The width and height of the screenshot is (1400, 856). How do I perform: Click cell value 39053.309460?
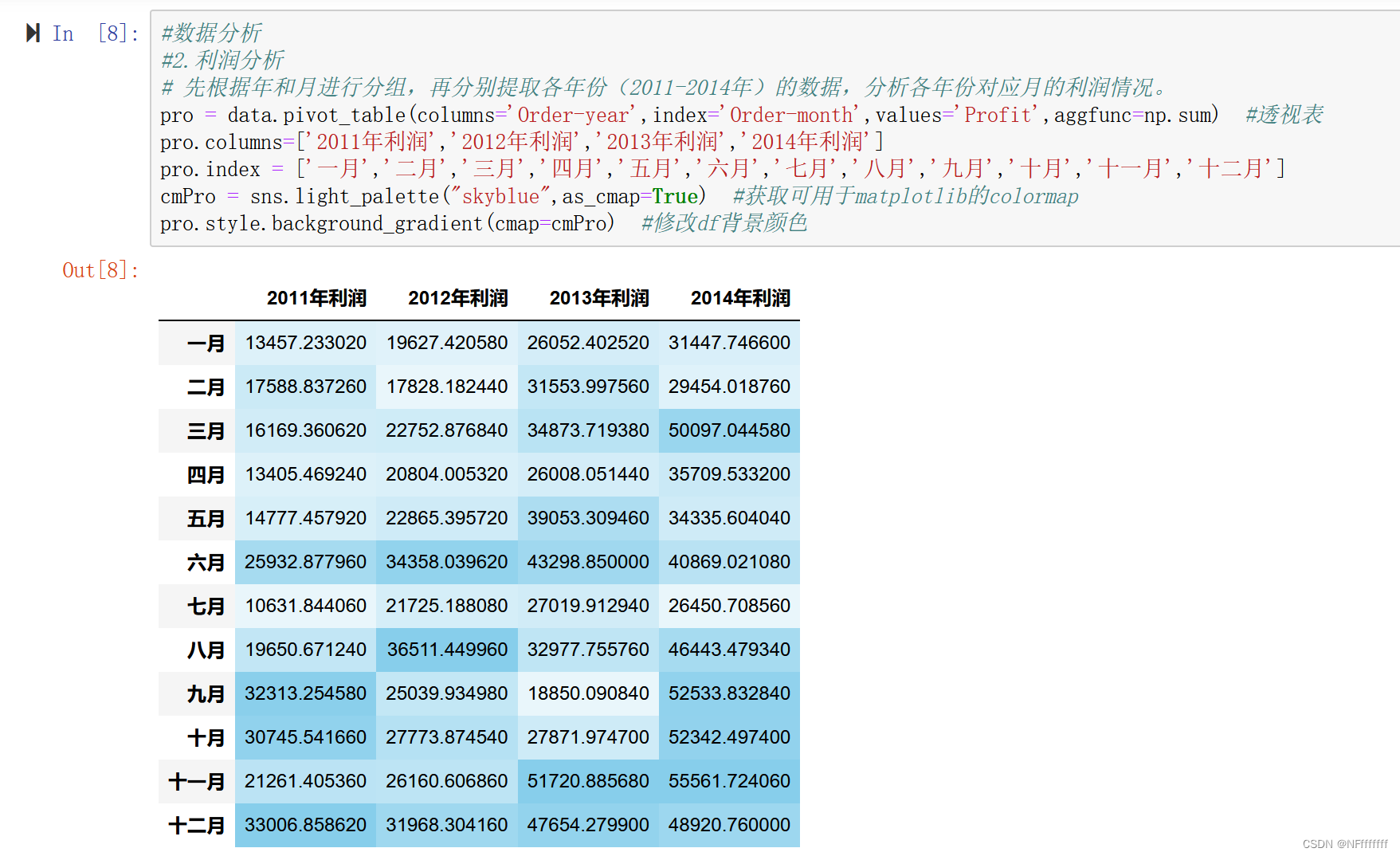(588, 518)
